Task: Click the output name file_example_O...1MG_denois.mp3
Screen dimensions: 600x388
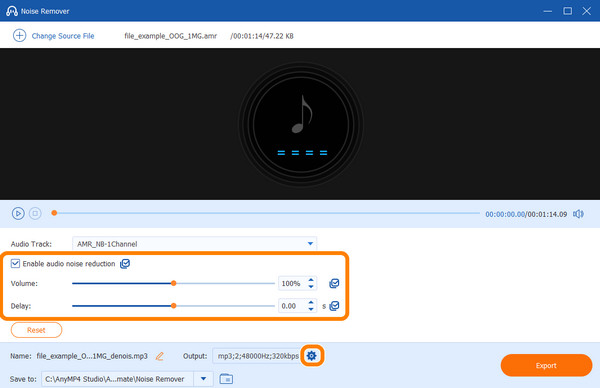Action: [92, 356]
